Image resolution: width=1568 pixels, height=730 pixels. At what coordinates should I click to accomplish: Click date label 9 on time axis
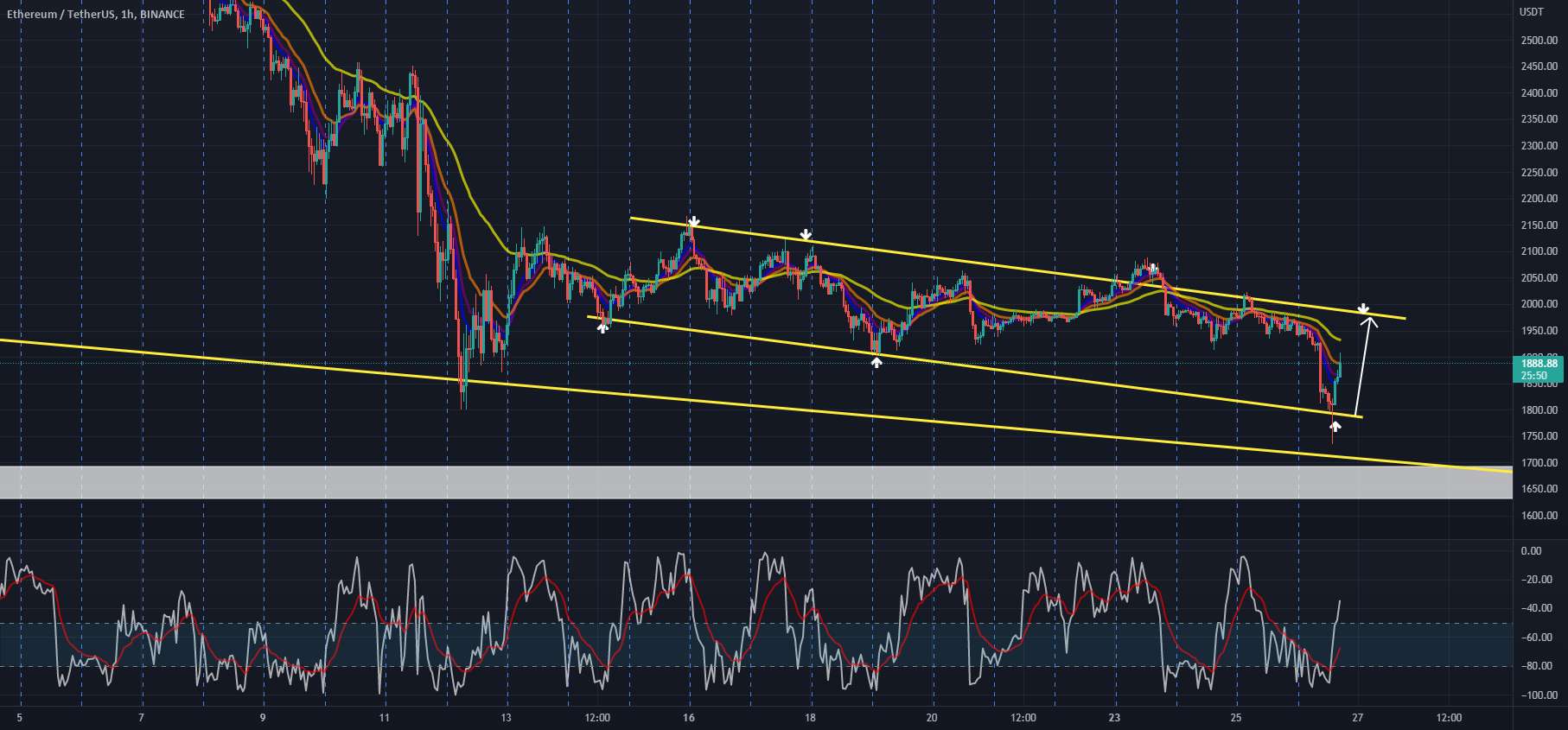click(263, 718)
